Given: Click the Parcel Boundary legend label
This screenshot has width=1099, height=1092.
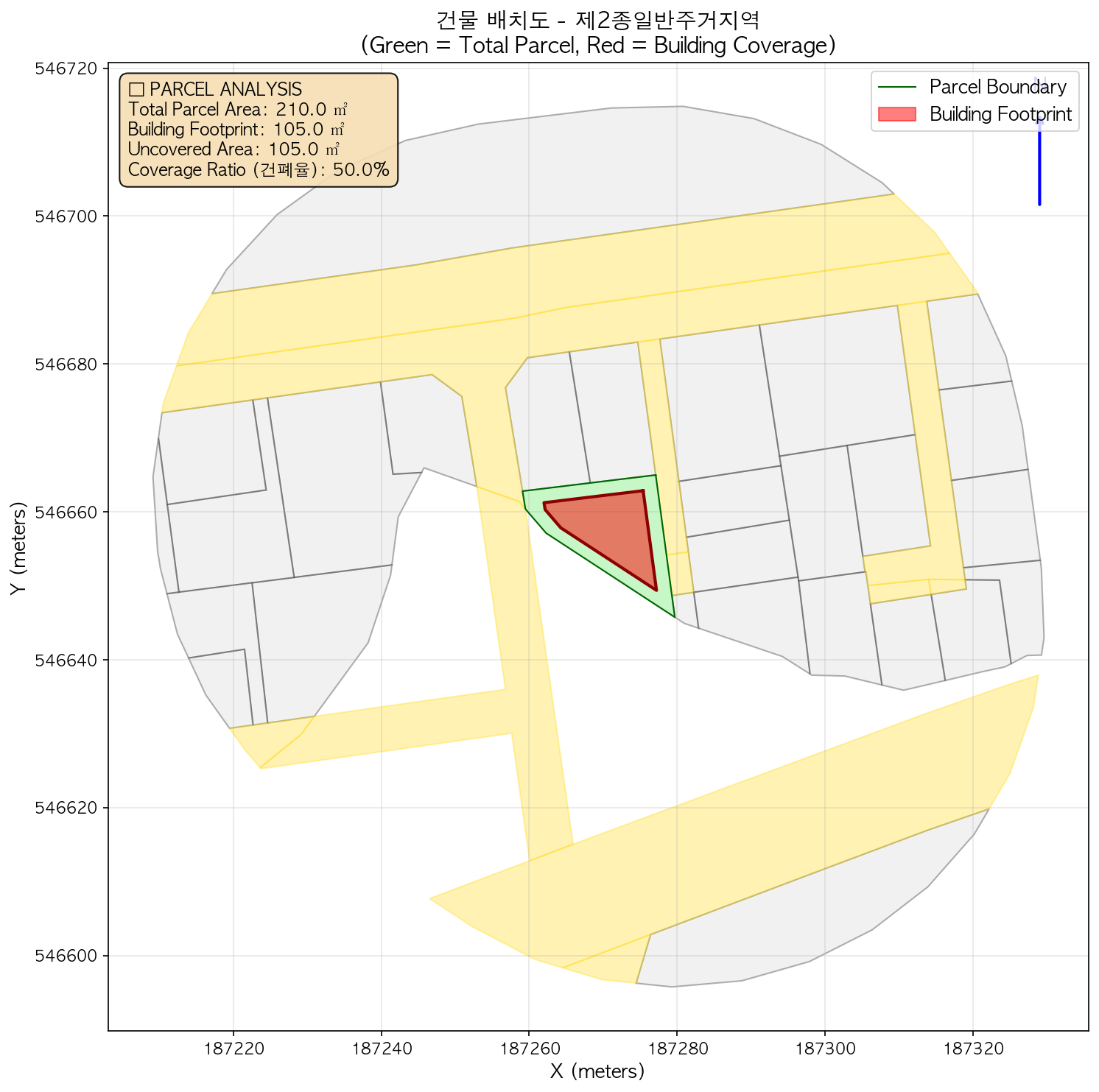Looking at the screenshot, I should pyautogui.click(x=997, y=88).
